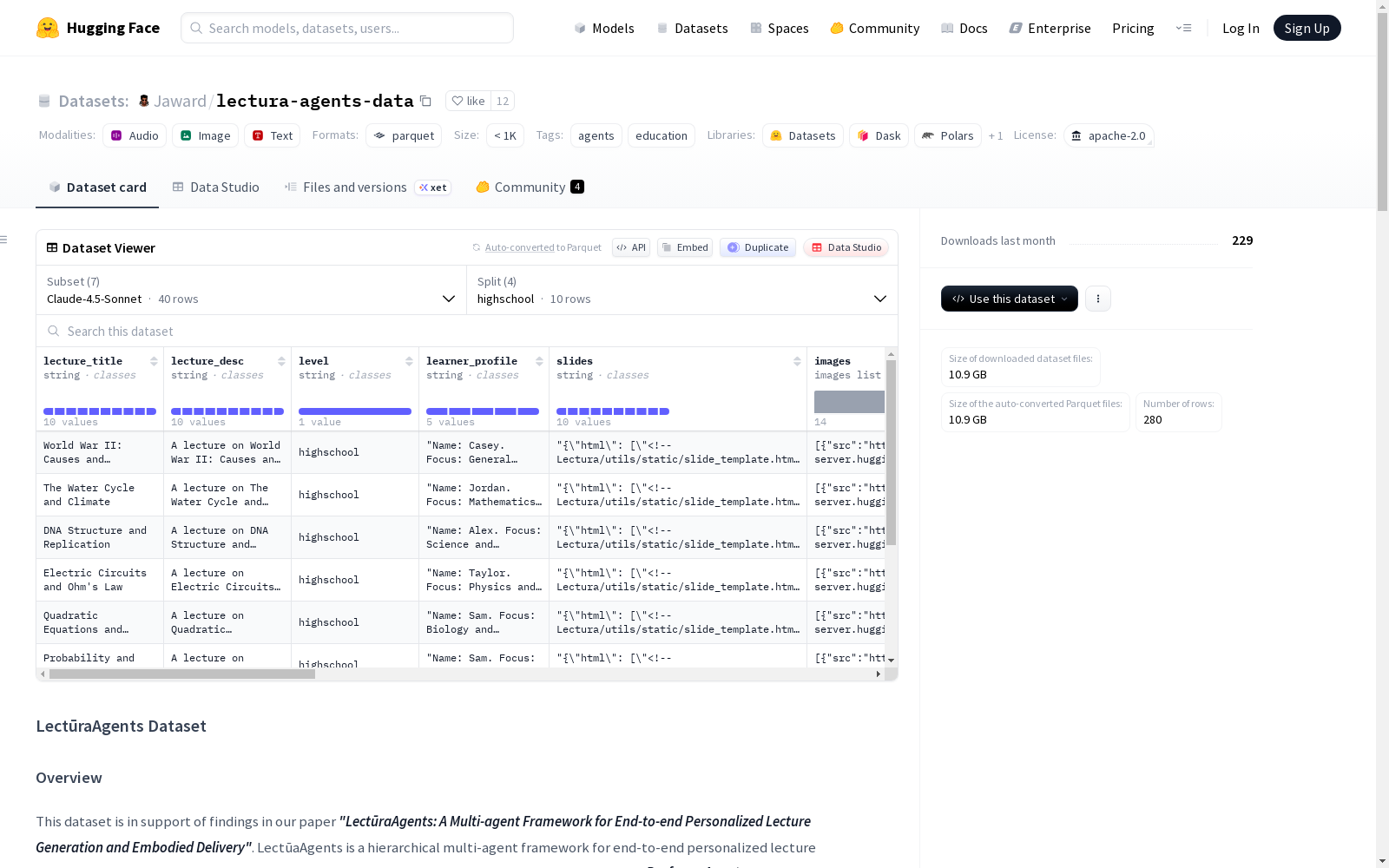Sort the lecture_desc column
The width and height of the screenshot is (1389, 868).
(x=281, y=361)
